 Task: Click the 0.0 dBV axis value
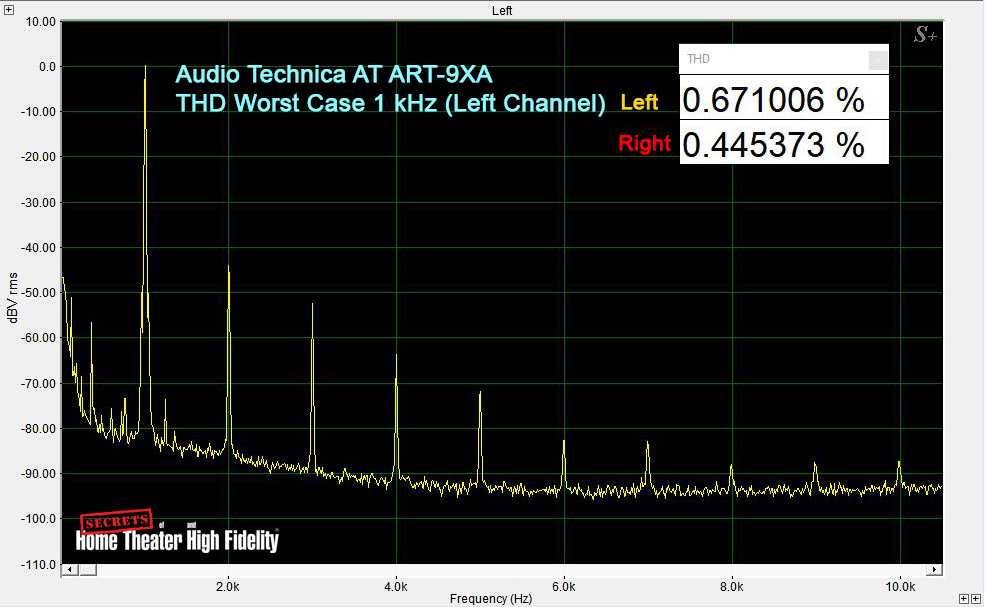click(x=47, y=67)
